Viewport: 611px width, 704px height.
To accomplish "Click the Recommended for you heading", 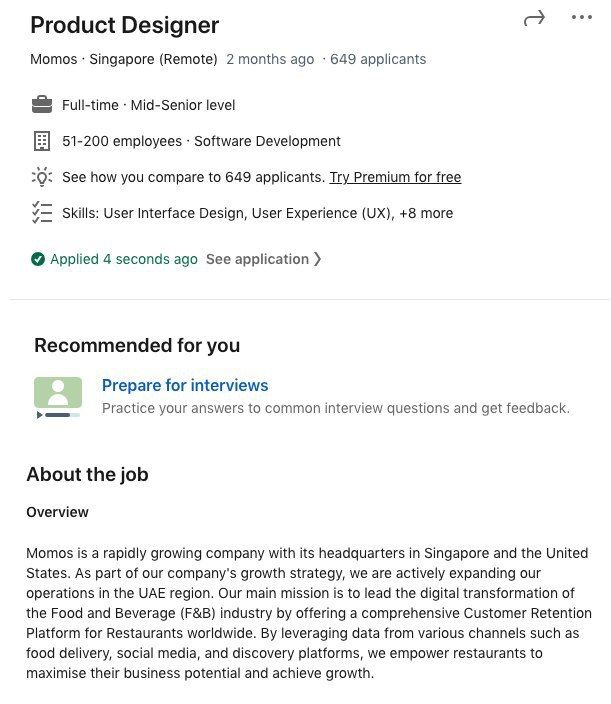I will point(137,345).
